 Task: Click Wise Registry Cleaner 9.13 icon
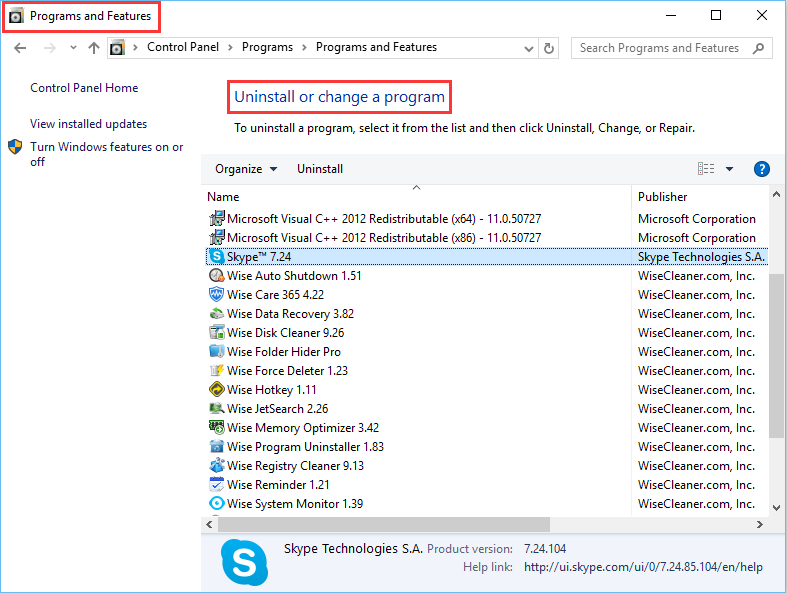[x=216, y=465]
